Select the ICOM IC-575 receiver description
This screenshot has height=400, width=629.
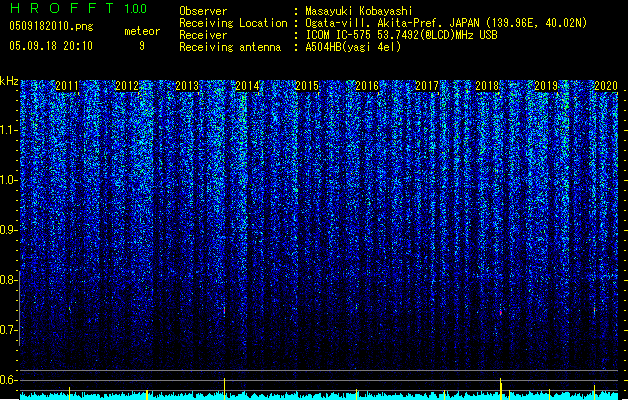401,35
